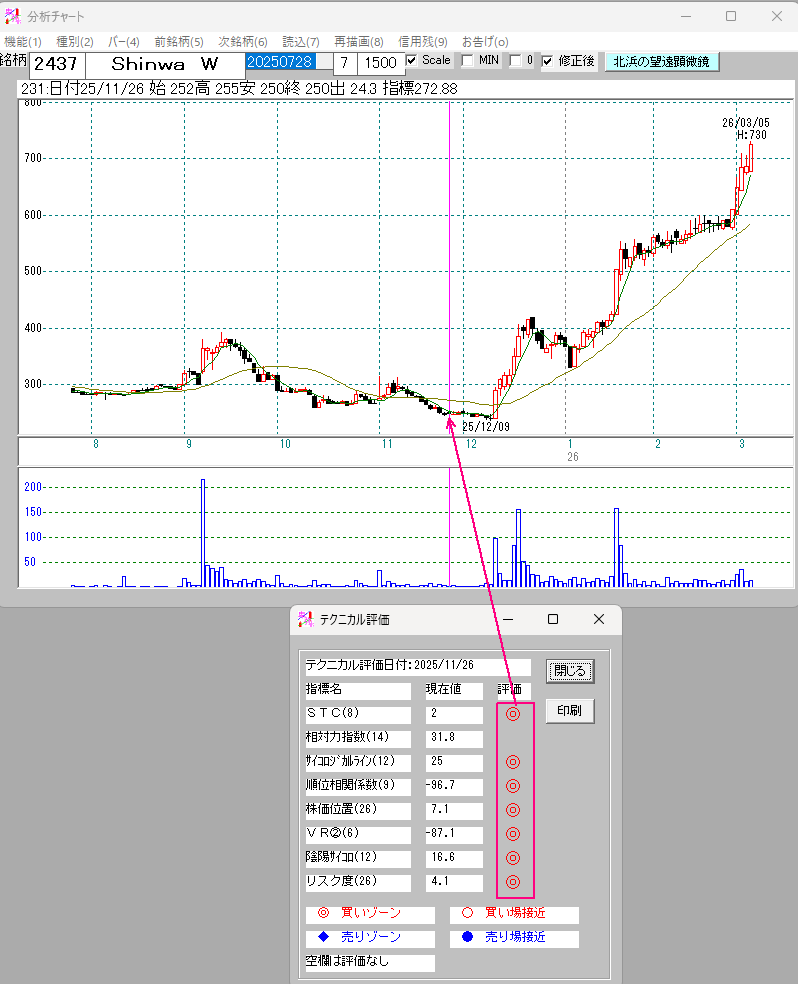This screenshot has height=984, width=798.
Task: Click the 買い場接近 legend circle
Action: point(467,912)
